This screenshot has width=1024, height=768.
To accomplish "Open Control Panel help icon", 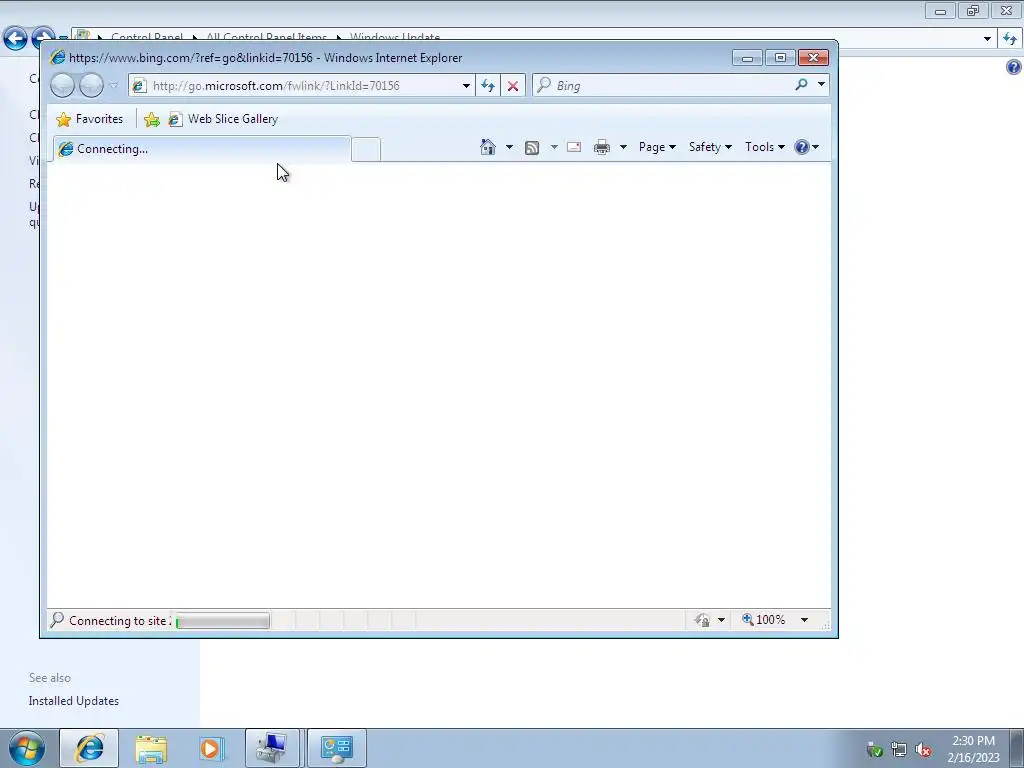I will coord(1014,67).
